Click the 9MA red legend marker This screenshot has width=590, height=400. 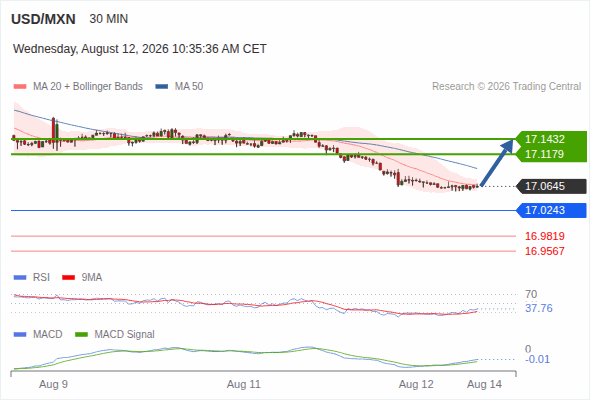(x=68, y=278)
